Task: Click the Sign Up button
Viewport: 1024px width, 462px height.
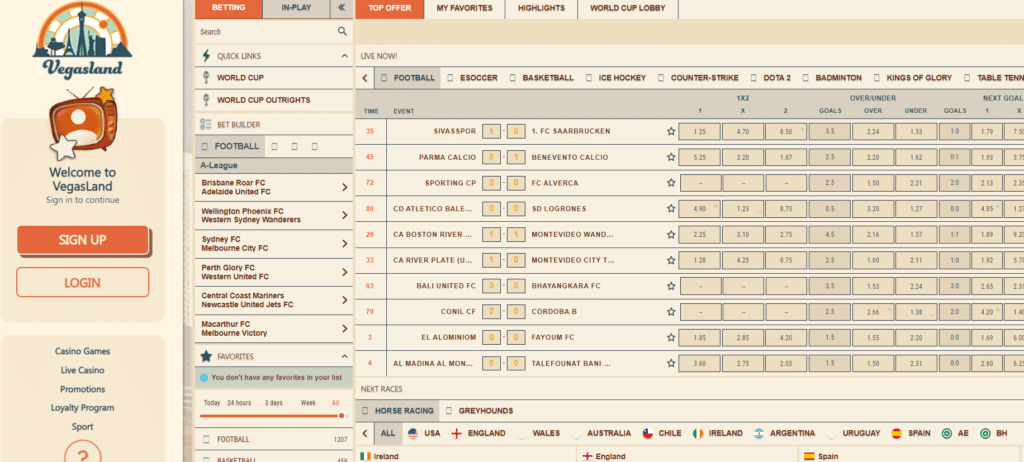Action: (83, 240)
